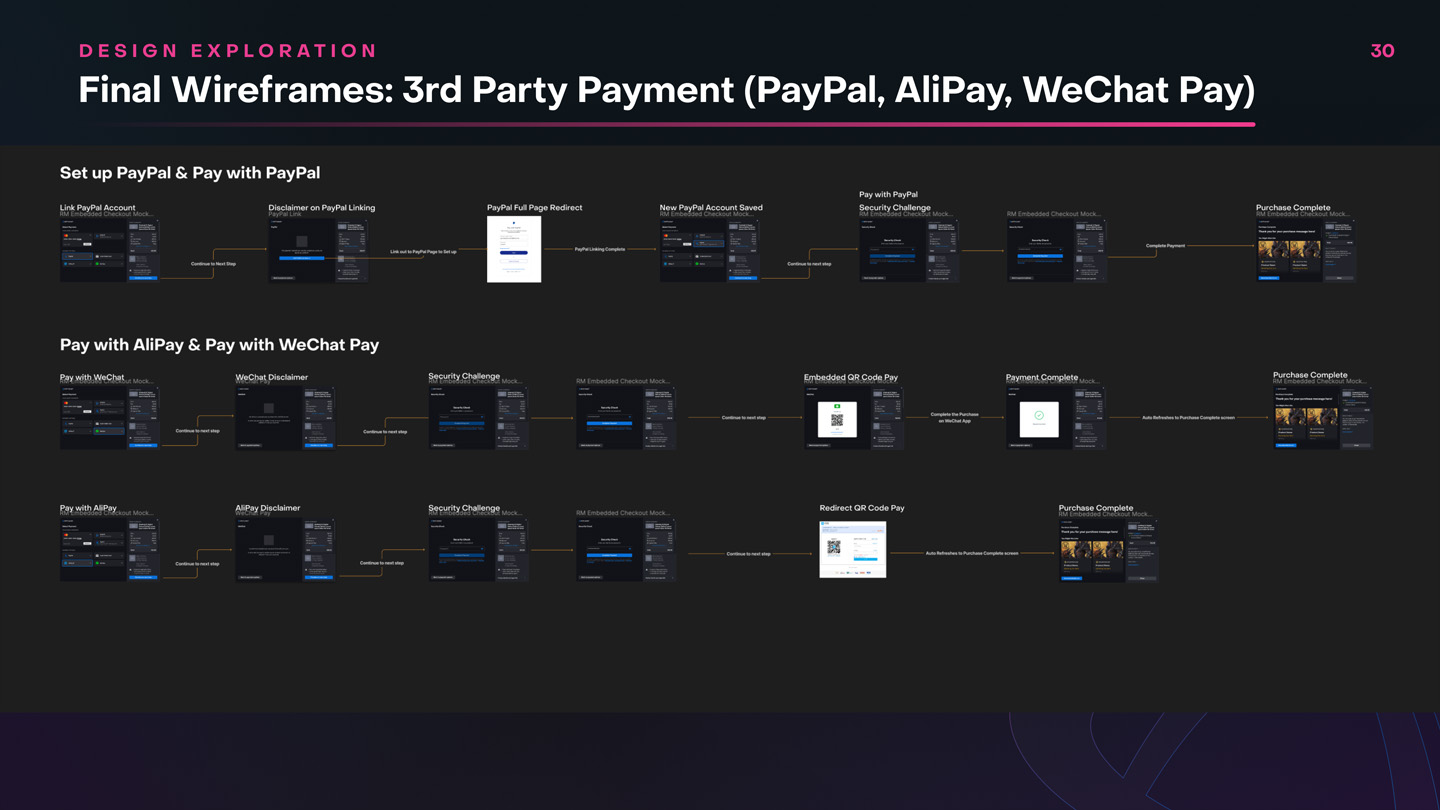Click the slide number 30
Viewport: 1440px width, 810px height.
click(x=1382, y=51)
